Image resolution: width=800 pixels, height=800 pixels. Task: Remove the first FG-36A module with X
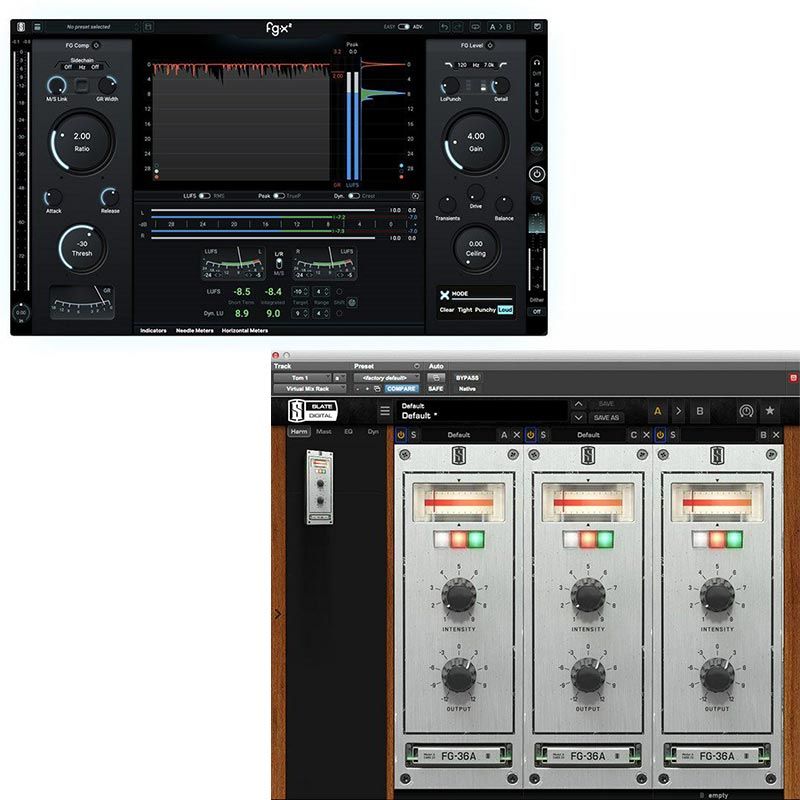point(517,435)
